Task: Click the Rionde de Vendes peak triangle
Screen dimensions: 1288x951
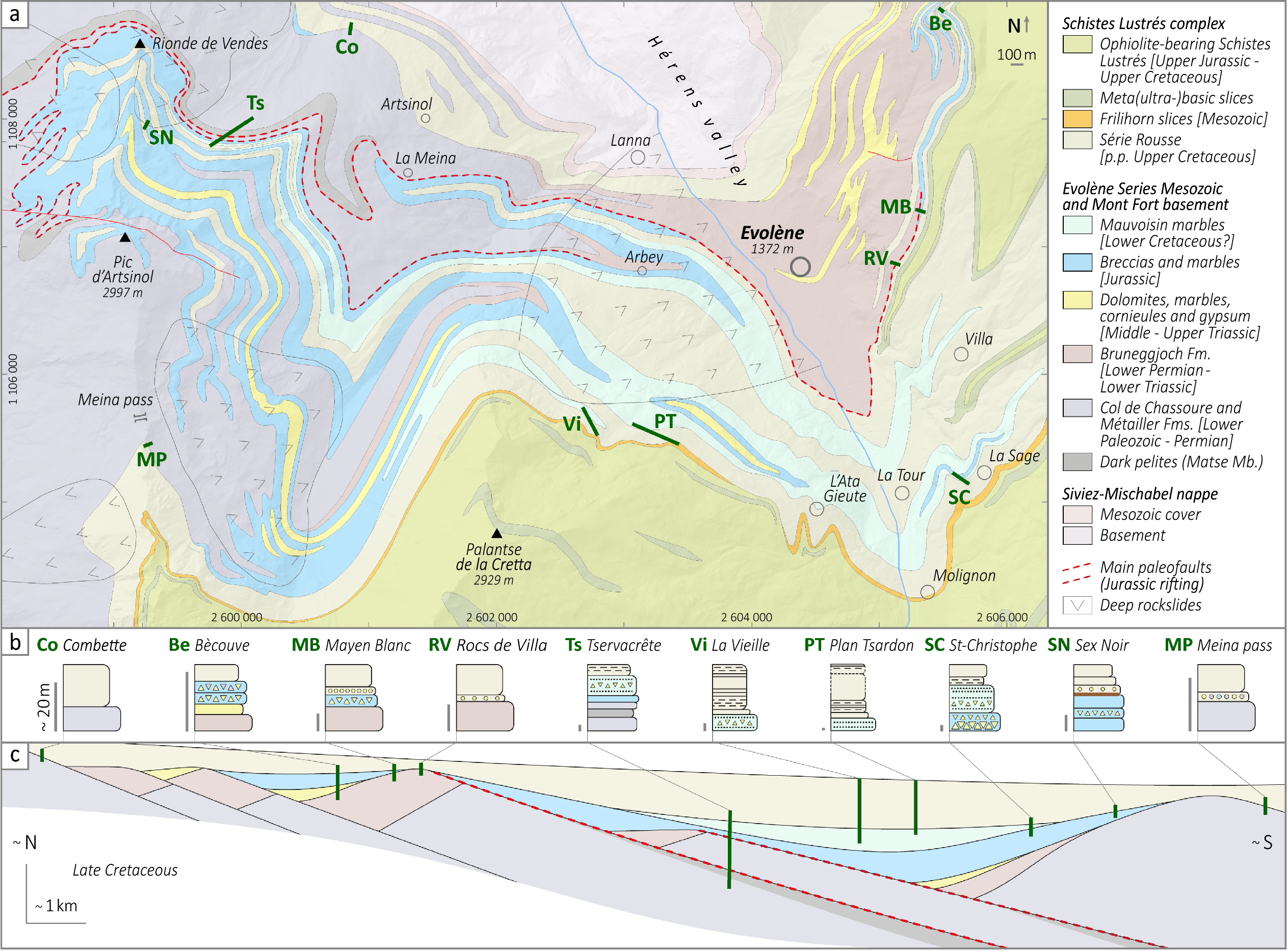Action: 140,44
